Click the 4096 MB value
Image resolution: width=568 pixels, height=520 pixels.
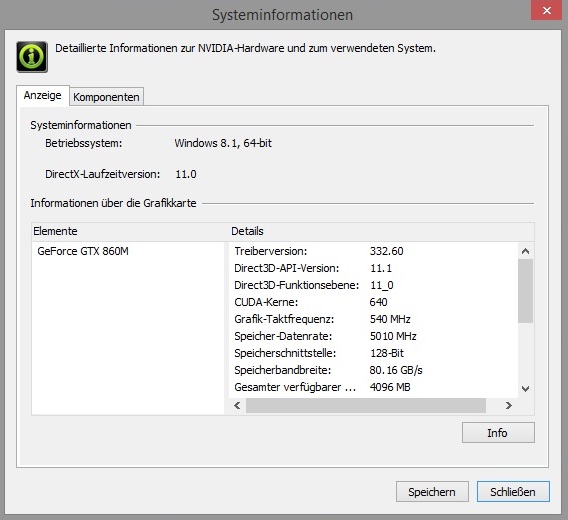(390, 387)
